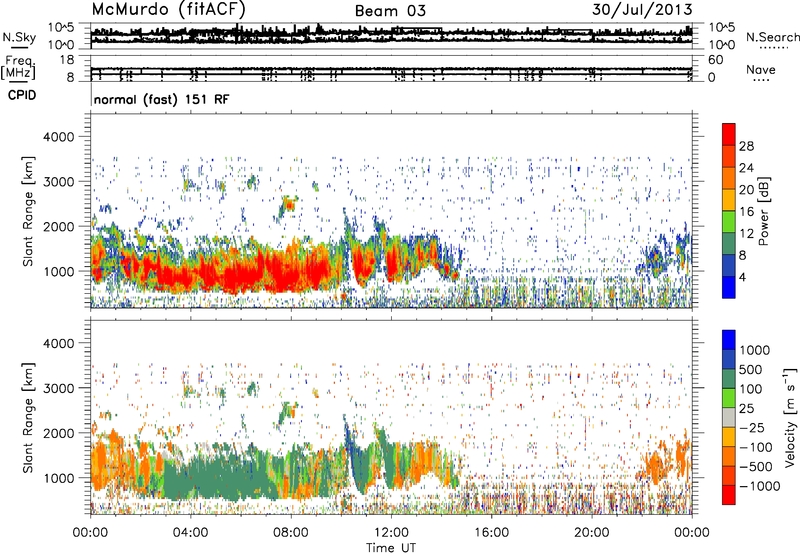Click the Power [dB] colorbar label
The width and height of the screenshot is (800, 554).
coord(763,211)
